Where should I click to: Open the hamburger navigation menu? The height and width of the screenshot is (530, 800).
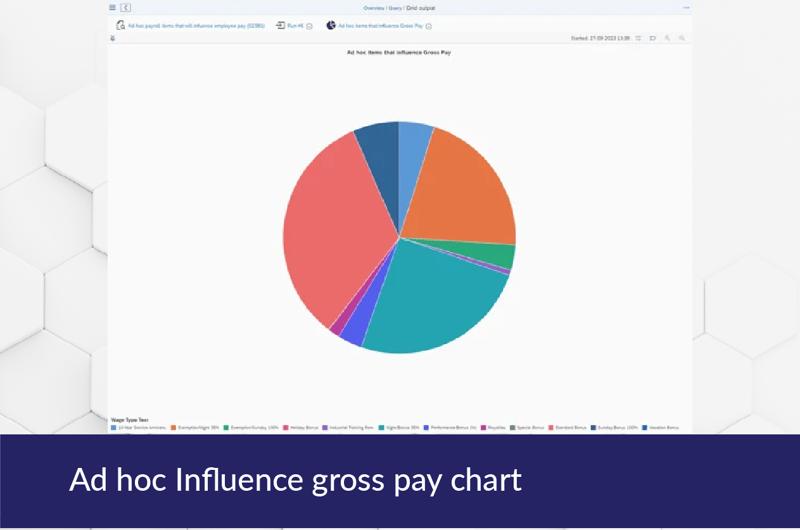click(112, 8)
